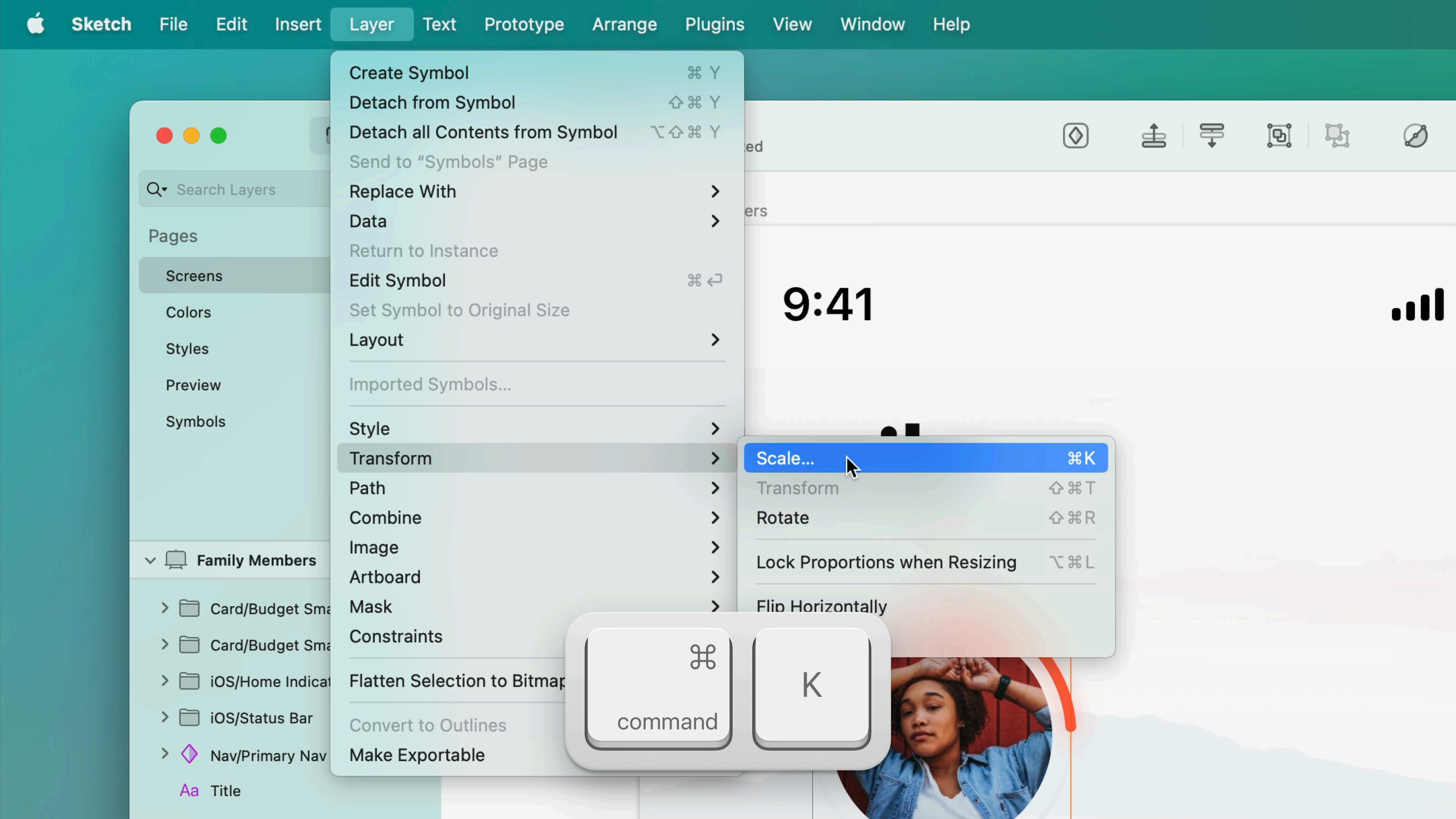Screen dimensions: 1456x819
Task: Open the Replace With submenu
Action: [x=402, y=191]
